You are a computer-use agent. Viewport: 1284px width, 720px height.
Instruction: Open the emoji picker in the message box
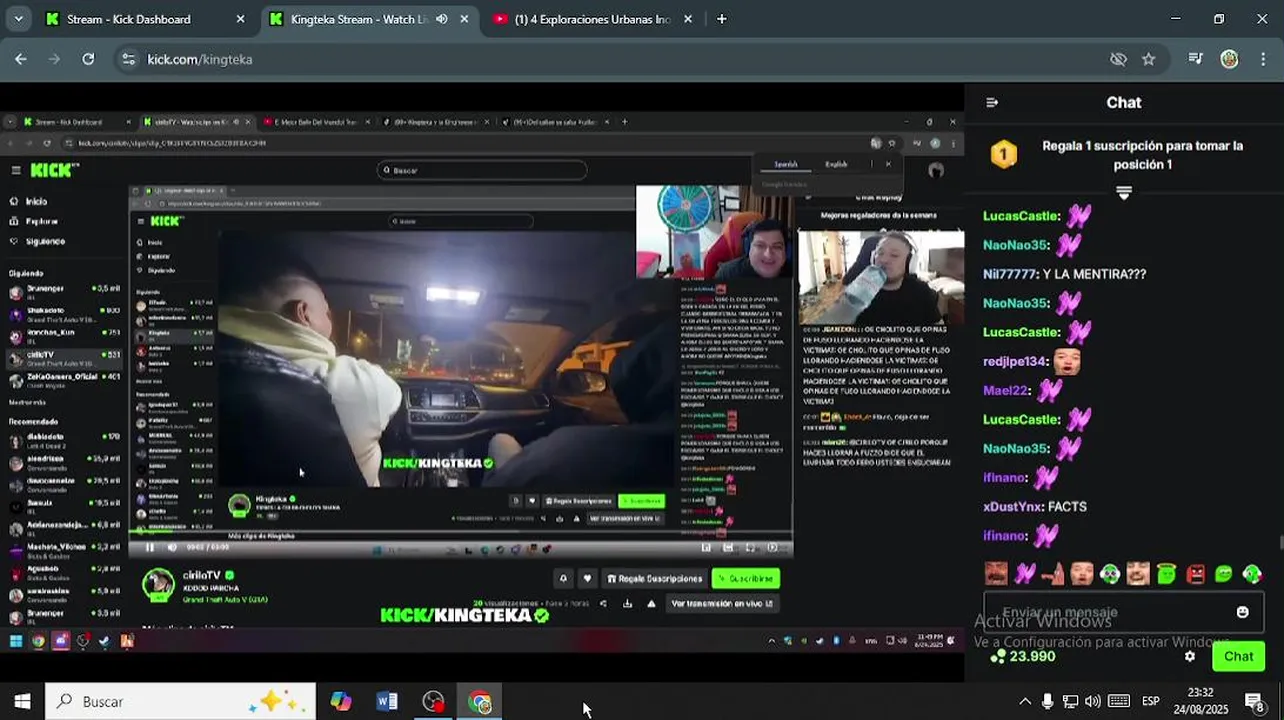[1242, 612]
